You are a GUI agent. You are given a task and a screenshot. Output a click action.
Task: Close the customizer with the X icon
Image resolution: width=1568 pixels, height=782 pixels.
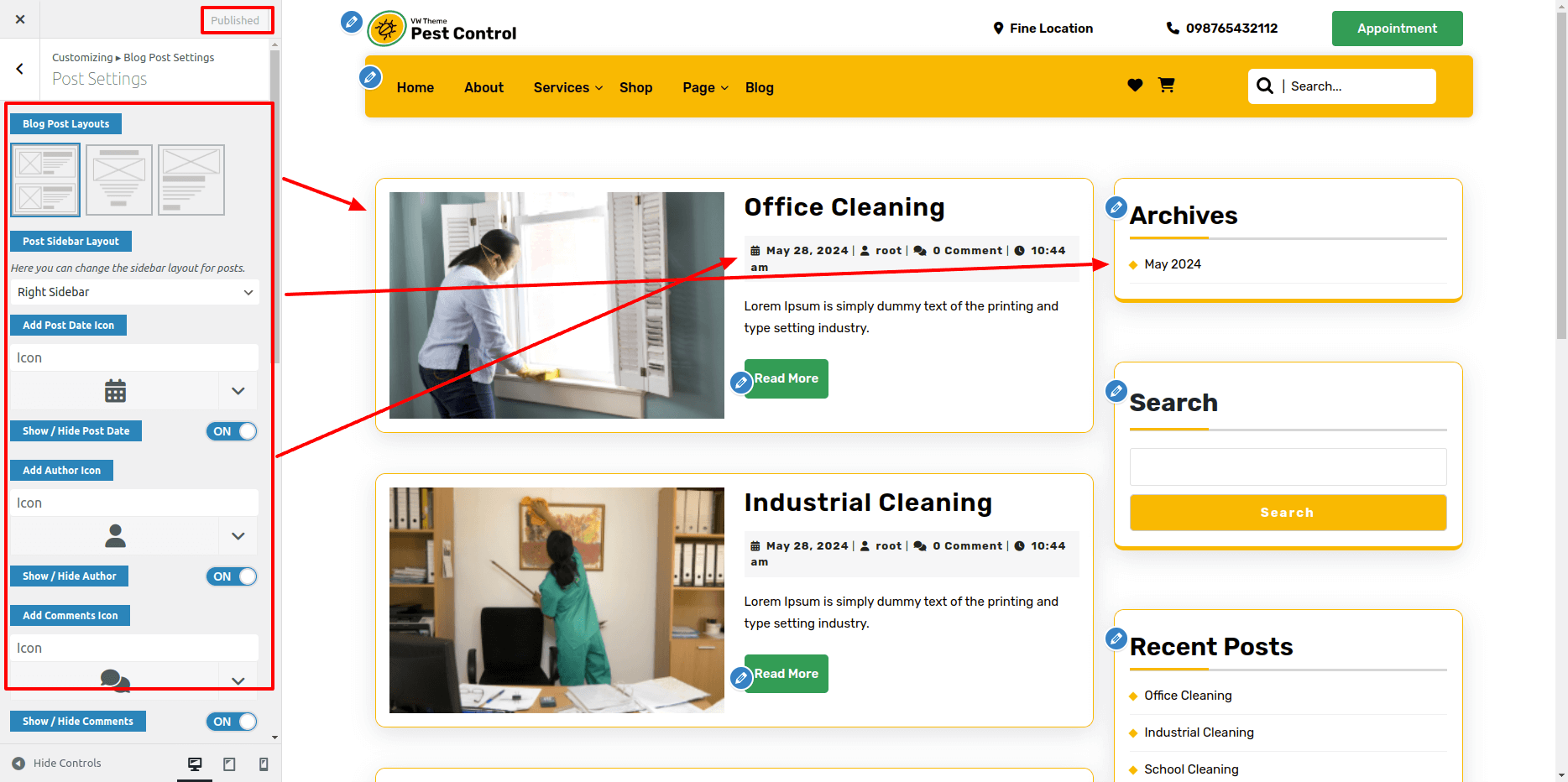pos(20,19)
